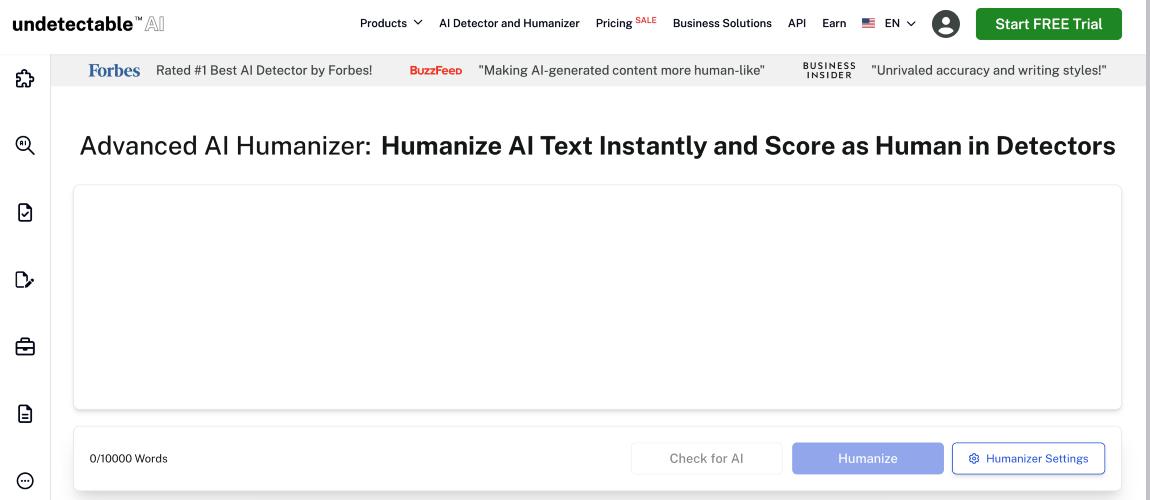Open the API menu link

click(x=796, y=23)
